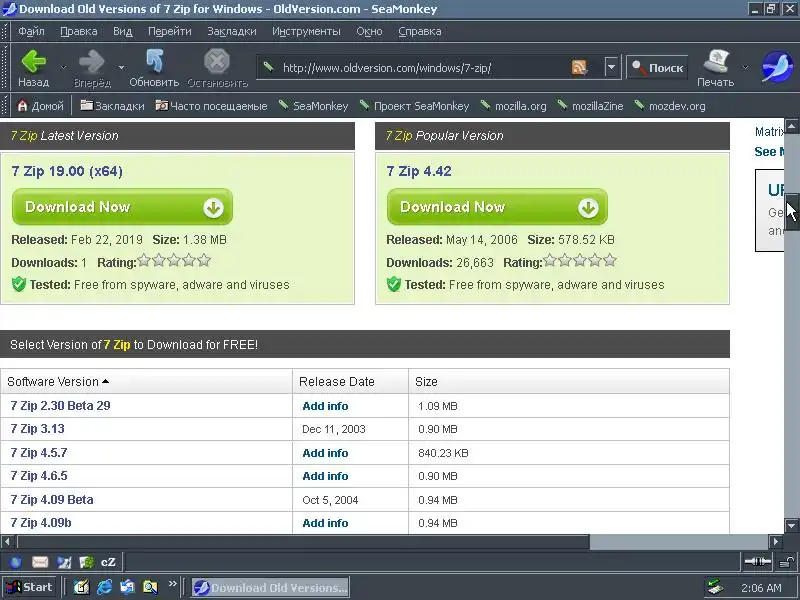Open the Инструменты menu
This screenshot has width=800, height=600.
(306, 31)
